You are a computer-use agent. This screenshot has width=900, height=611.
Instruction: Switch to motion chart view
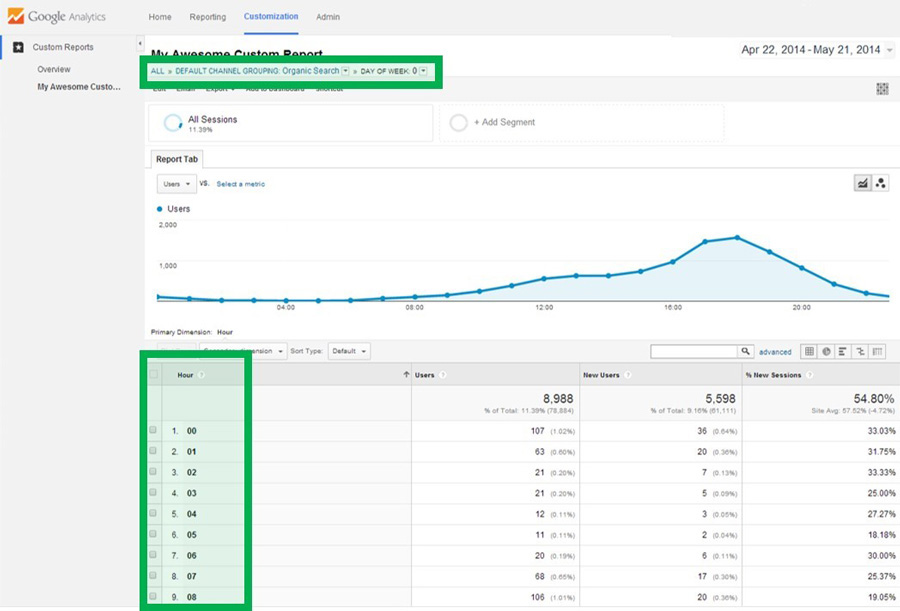click(x=880, y=183)
